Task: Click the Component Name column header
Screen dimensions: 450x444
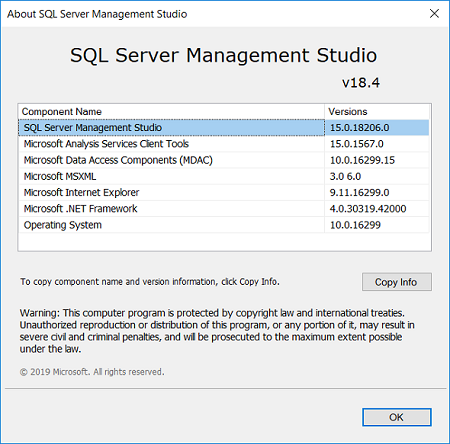Action: (171, 112)
